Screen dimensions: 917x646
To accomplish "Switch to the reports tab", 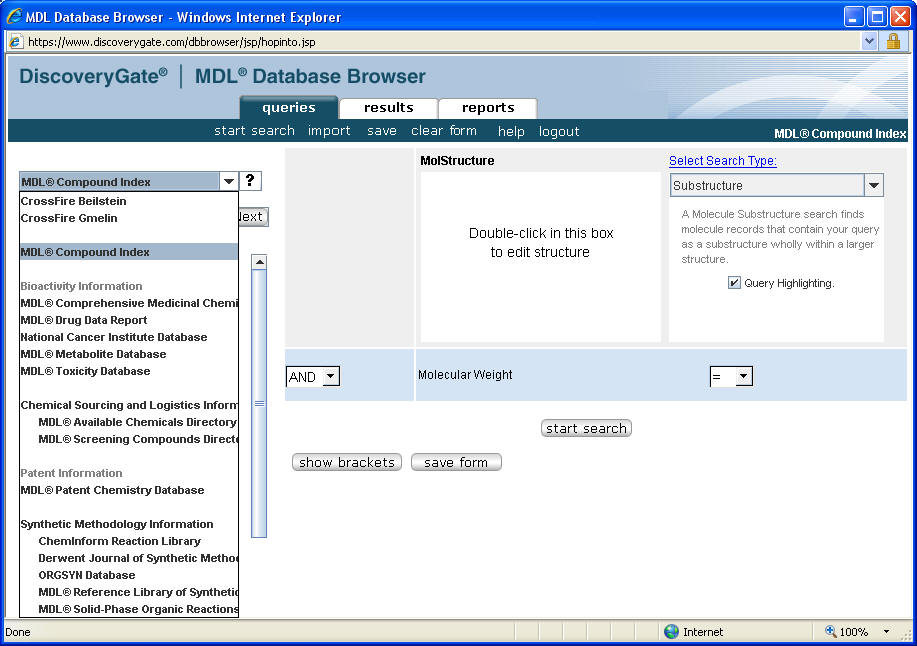I will coord(488,108).
